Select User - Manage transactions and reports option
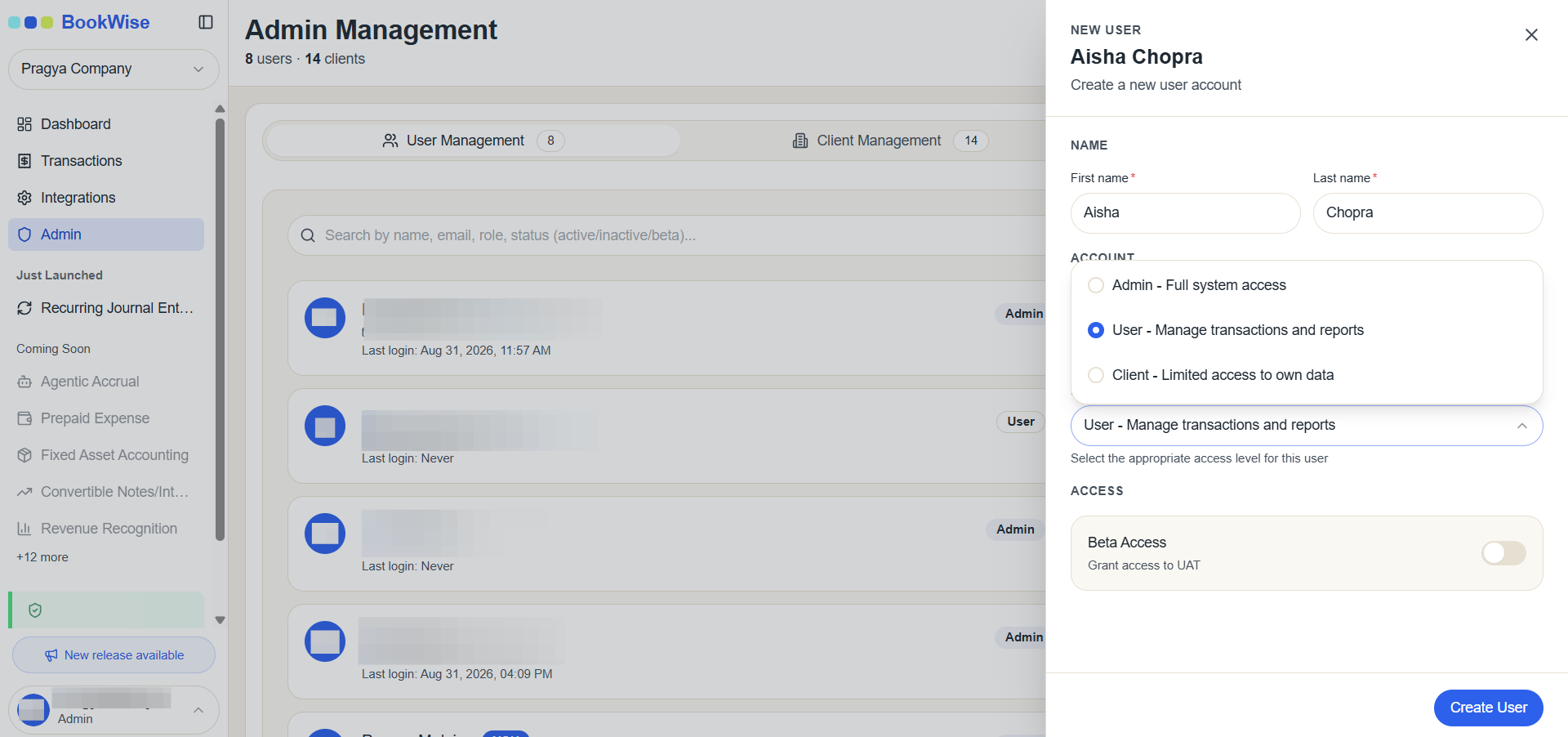Screen dimensions: 1568x737 1307,330
